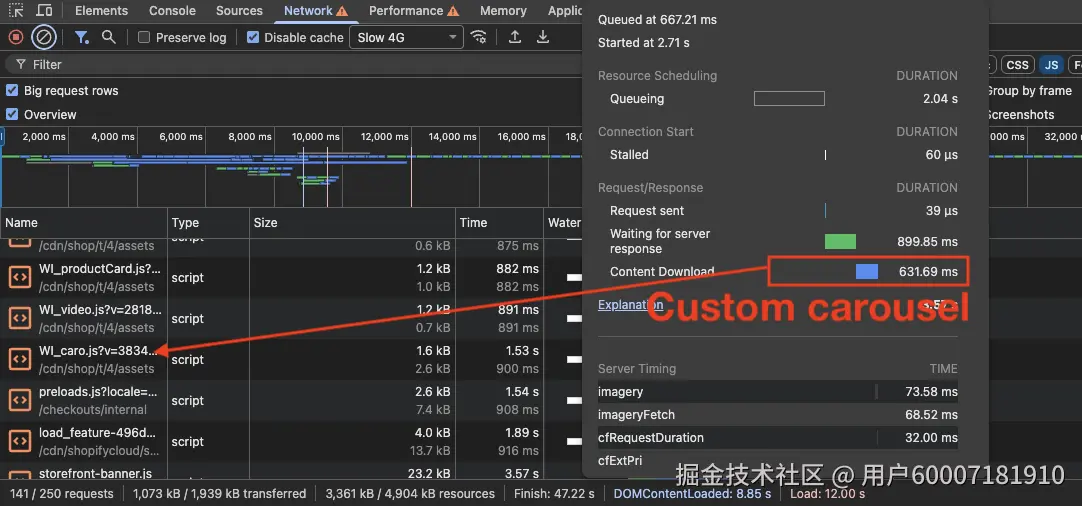Image resolution: width=1082 pixels, height=506 pixels.
Task: Clear the network log
Action: coord(44,37)
